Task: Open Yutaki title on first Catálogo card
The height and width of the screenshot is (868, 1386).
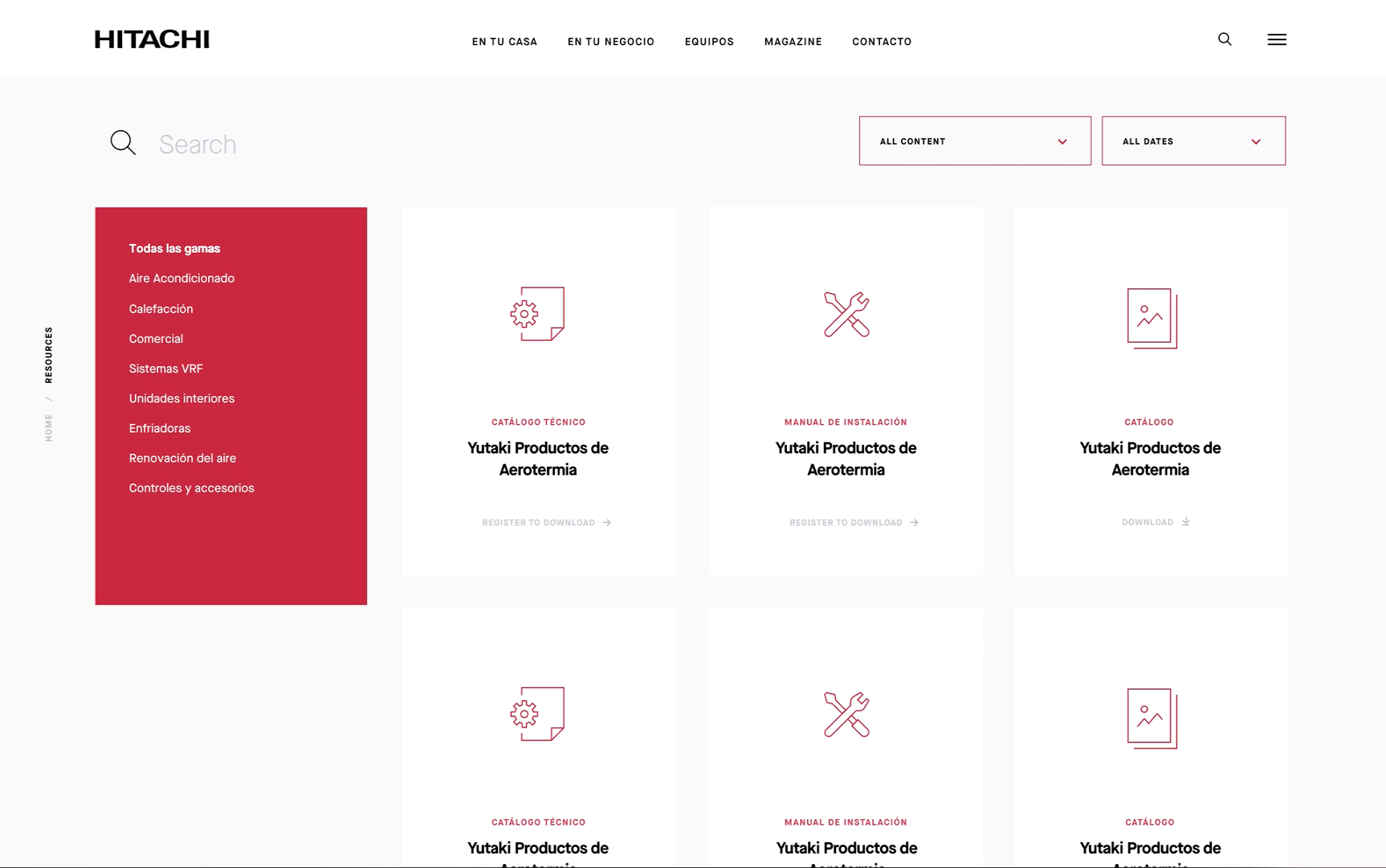Action: [1150, 458]
